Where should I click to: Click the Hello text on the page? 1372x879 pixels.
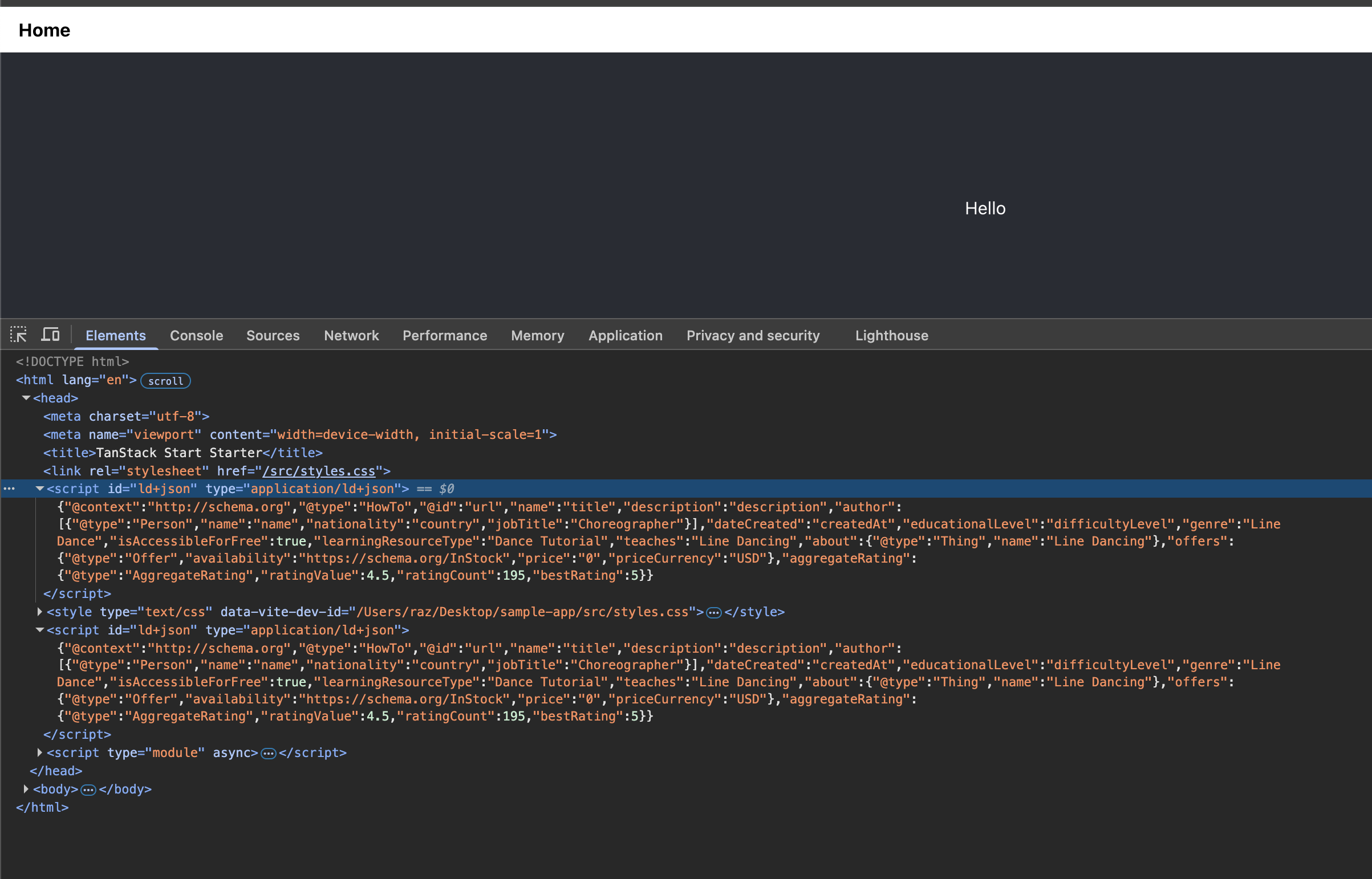click(x=985, y=208)
